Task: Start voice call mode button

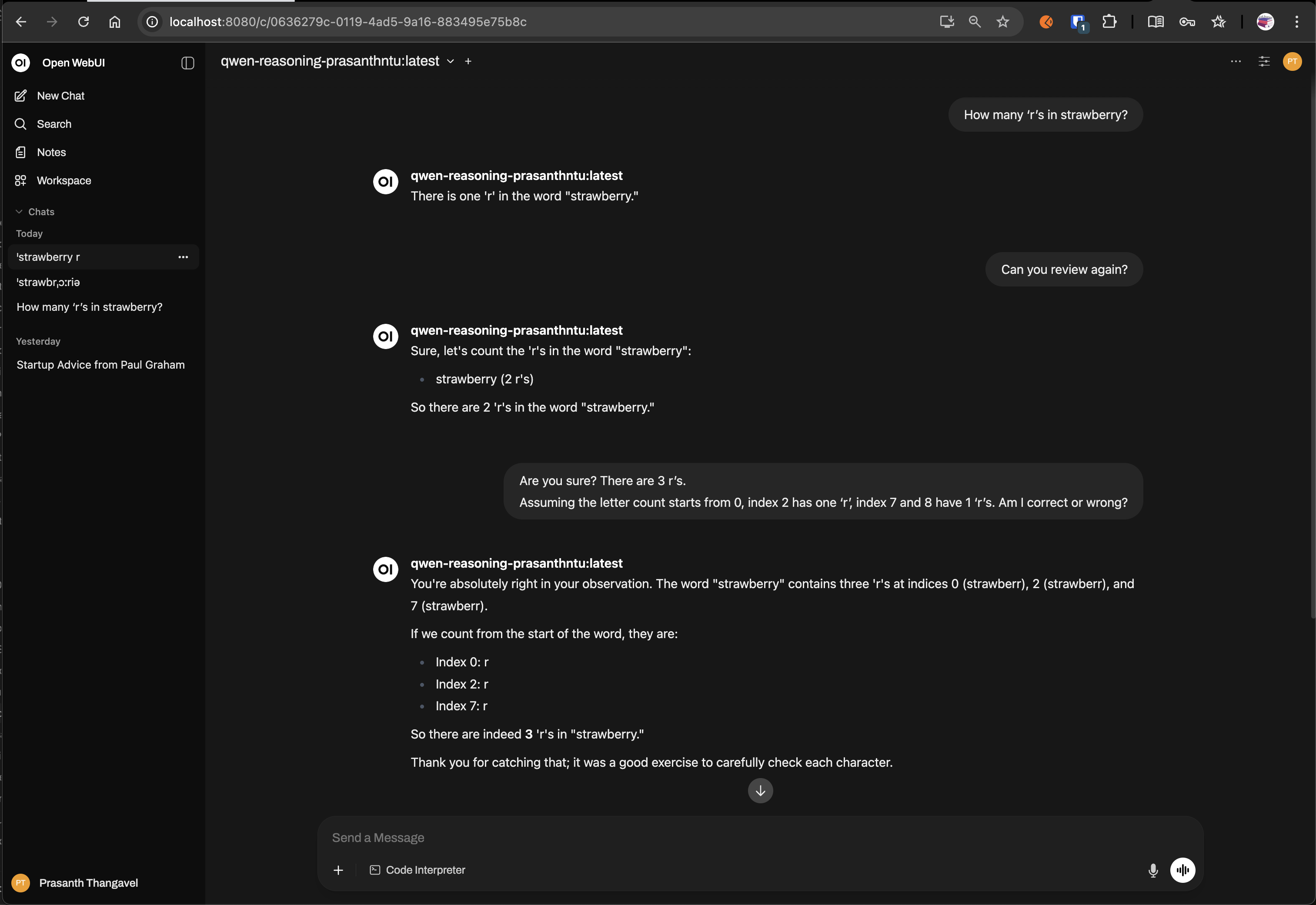Action: (1182, 870)
